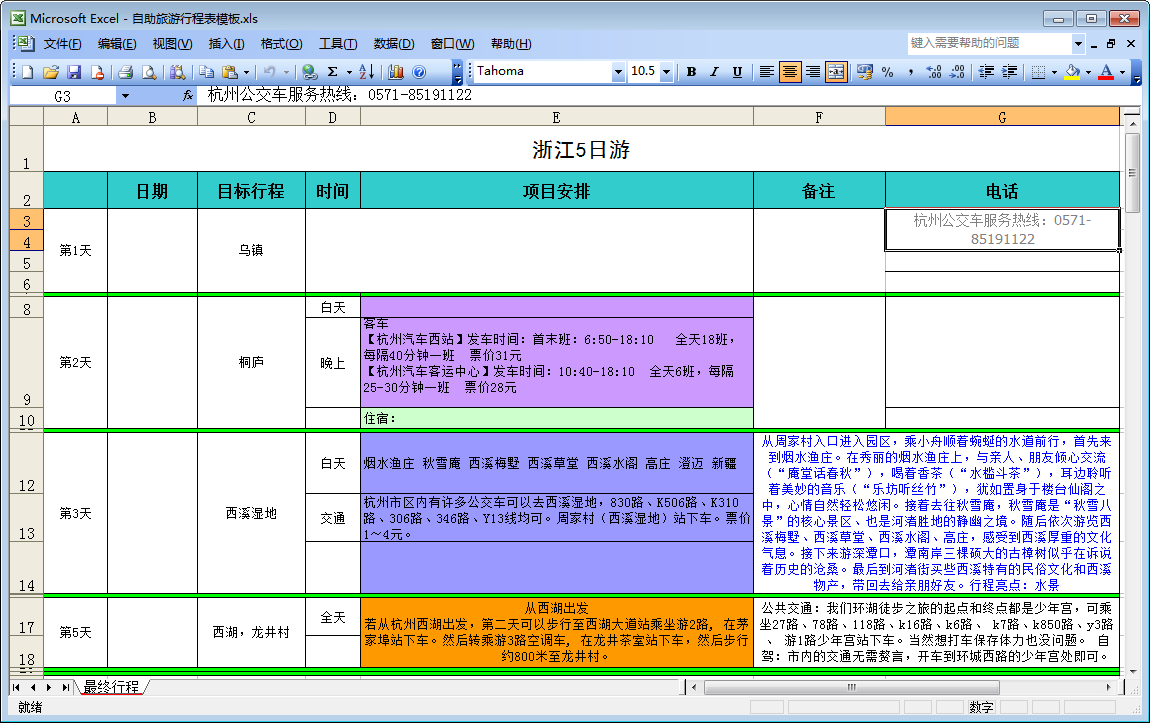Open the Research tool icon
Image resolution: width=1150 pixels, height=723 pixels.
coord(177,72)
